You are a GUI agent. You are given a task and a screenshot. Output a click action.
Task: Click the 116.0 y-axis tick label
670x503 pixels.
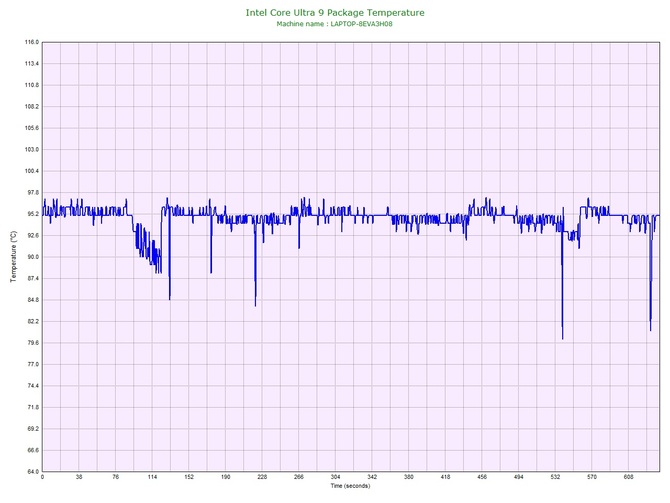32,42
